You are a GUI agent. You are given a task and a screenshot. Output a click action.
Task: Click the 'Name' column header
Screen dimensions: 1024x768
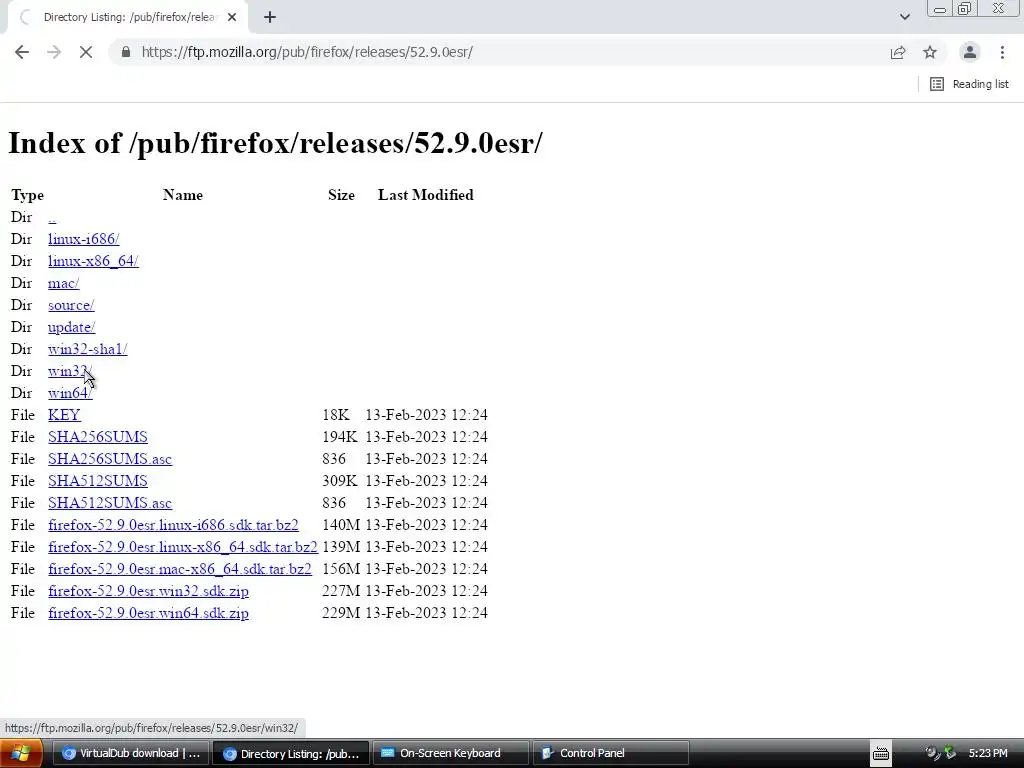(183, 195)
